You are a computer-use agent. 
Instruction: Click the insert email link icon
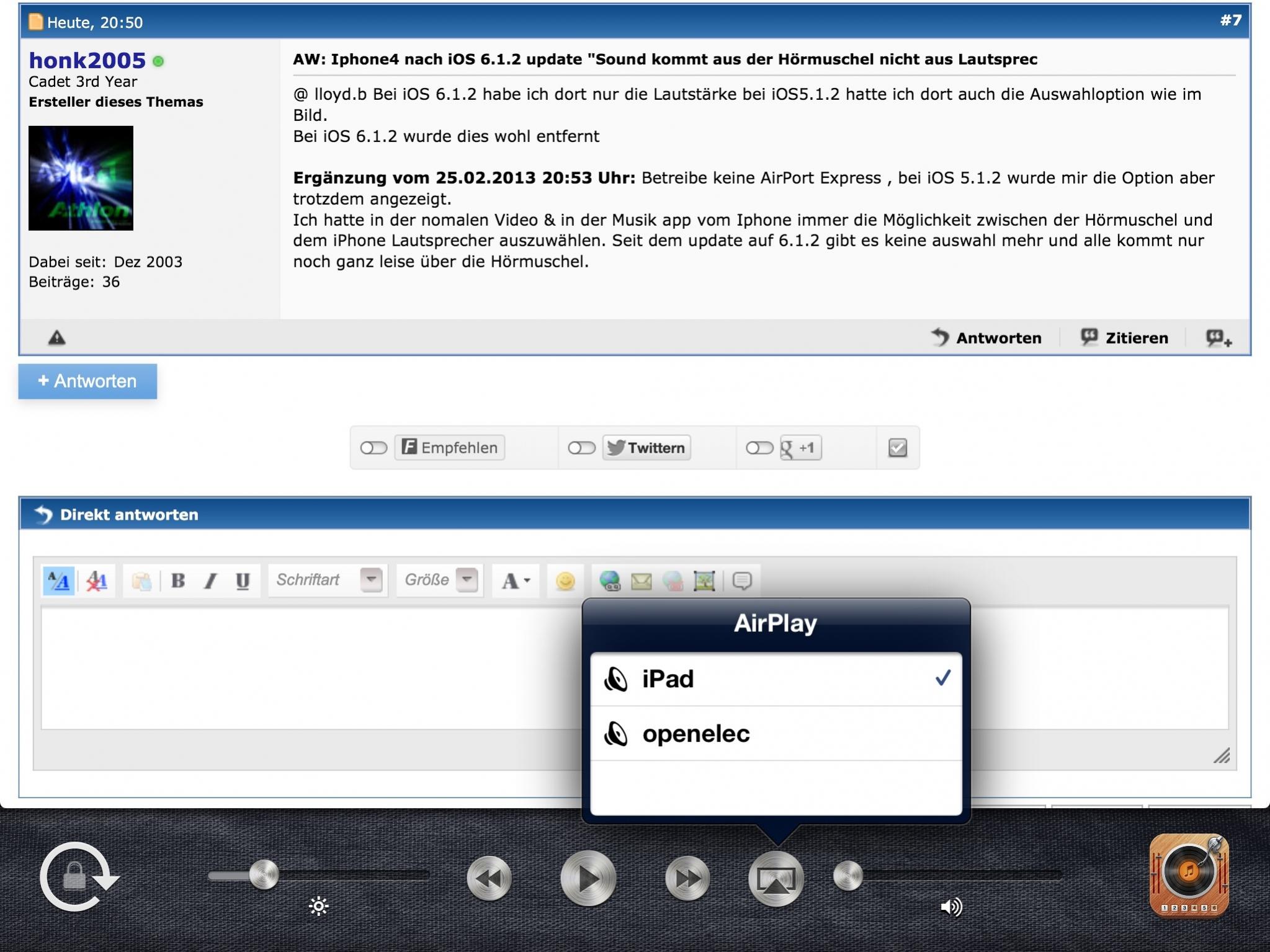[x=641, y=581]
